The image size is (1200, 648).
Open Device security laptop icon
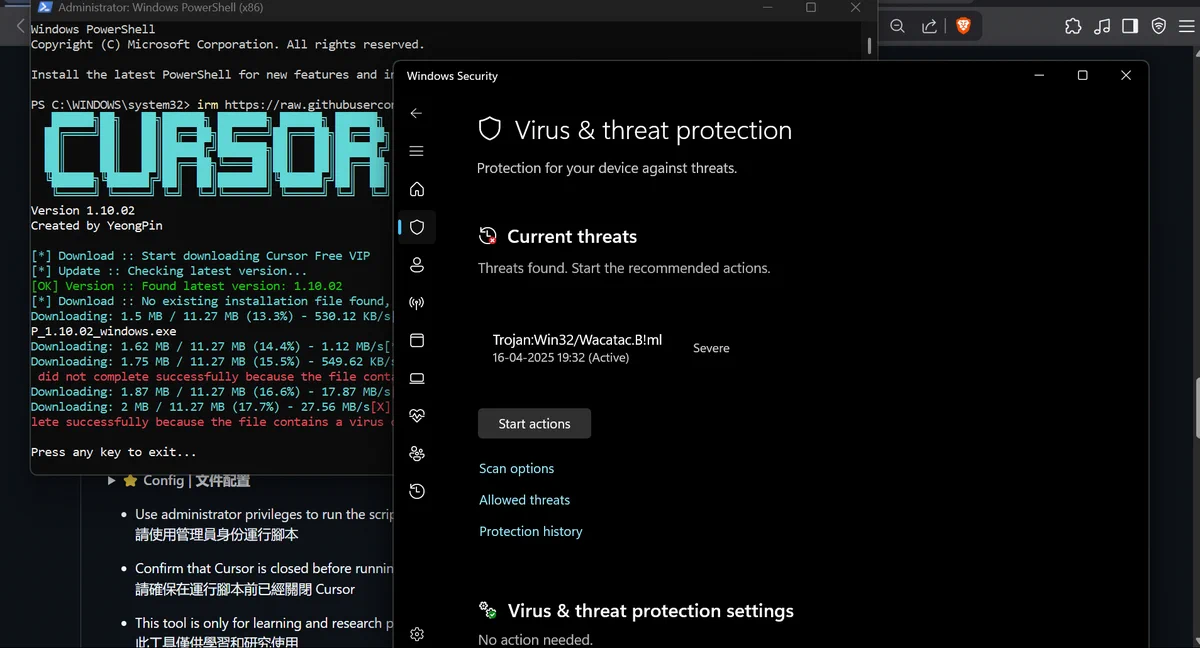tap(417, 378)
